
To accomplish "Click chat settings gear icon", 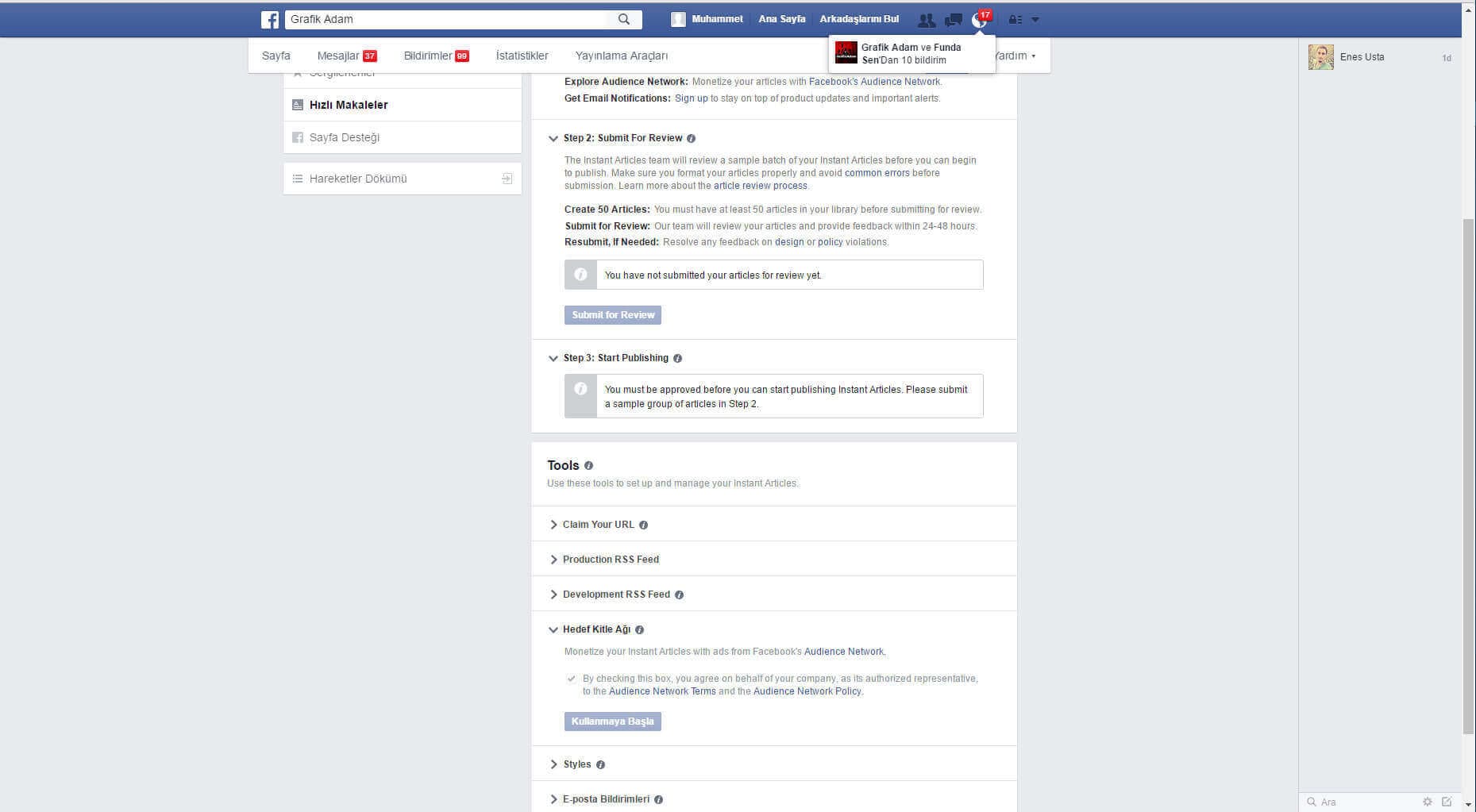I will tap(1427, 802).
